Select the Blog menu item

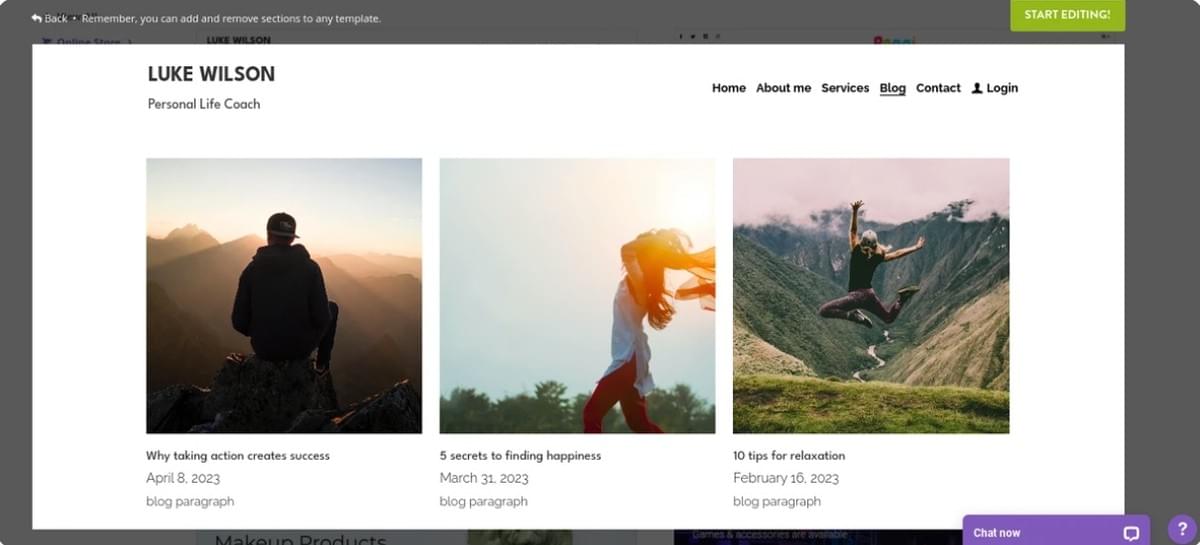pos(893,88)
